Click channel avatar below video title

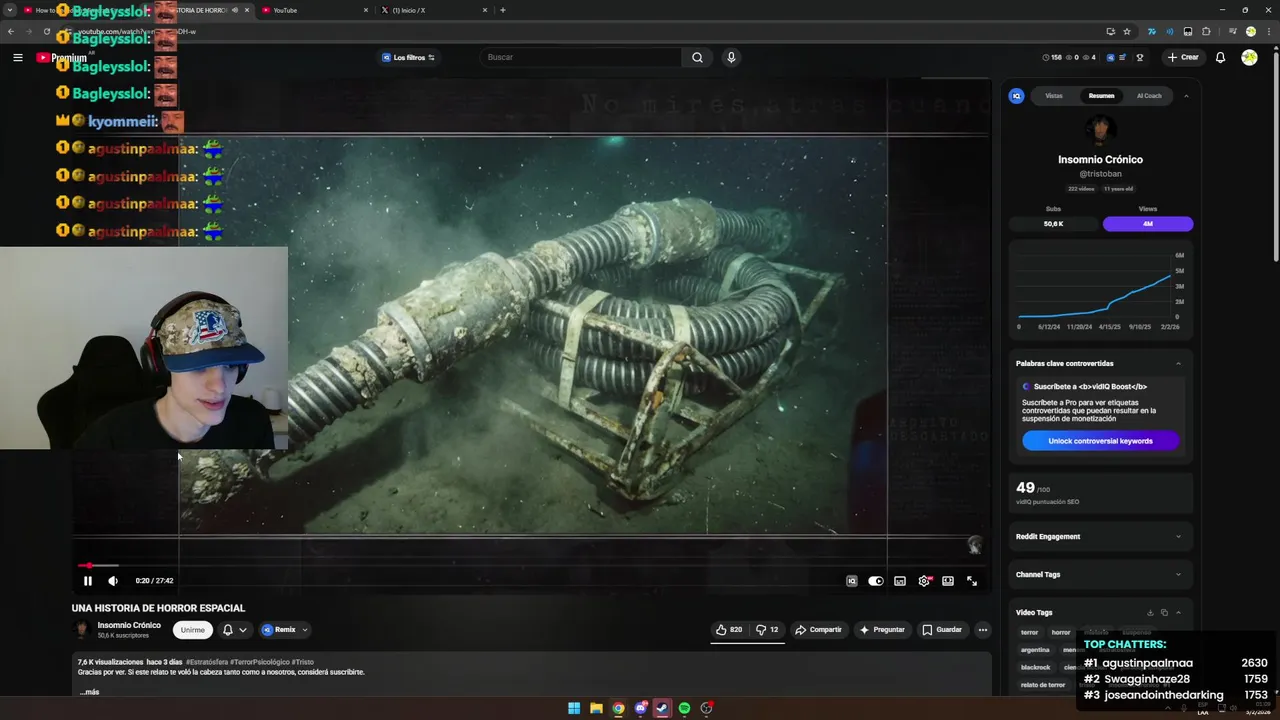(x=82, y=629)
